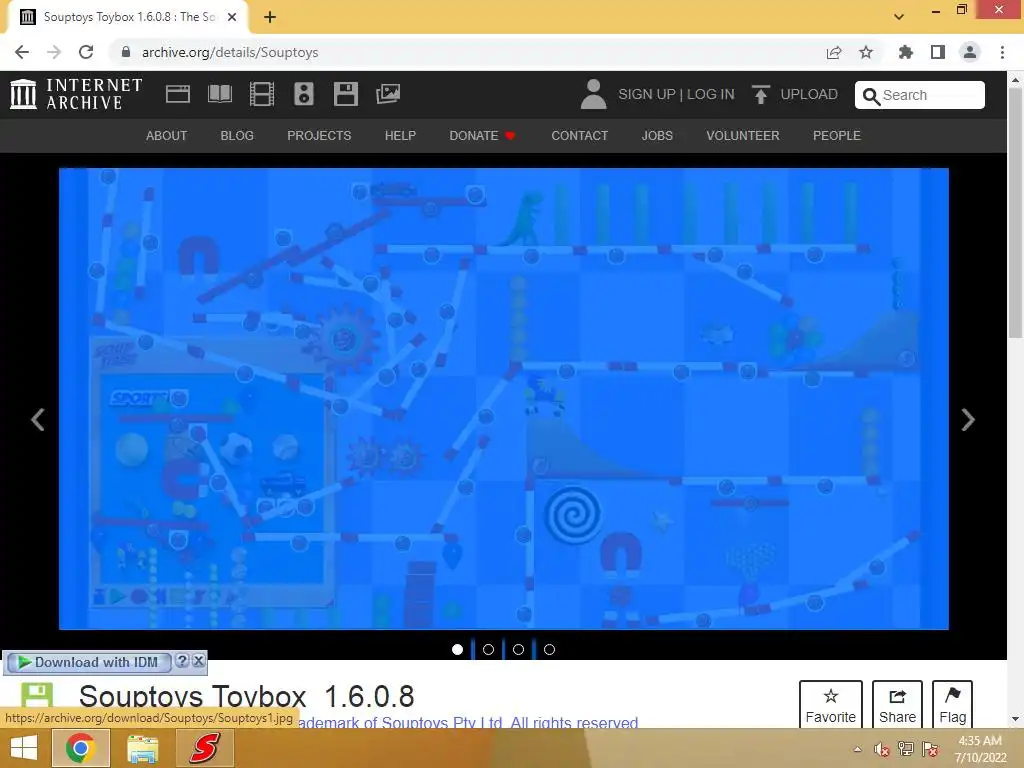Viewport: 1024px width, 768px height.
Task: Click the Flag button
Action: point(952,704)
